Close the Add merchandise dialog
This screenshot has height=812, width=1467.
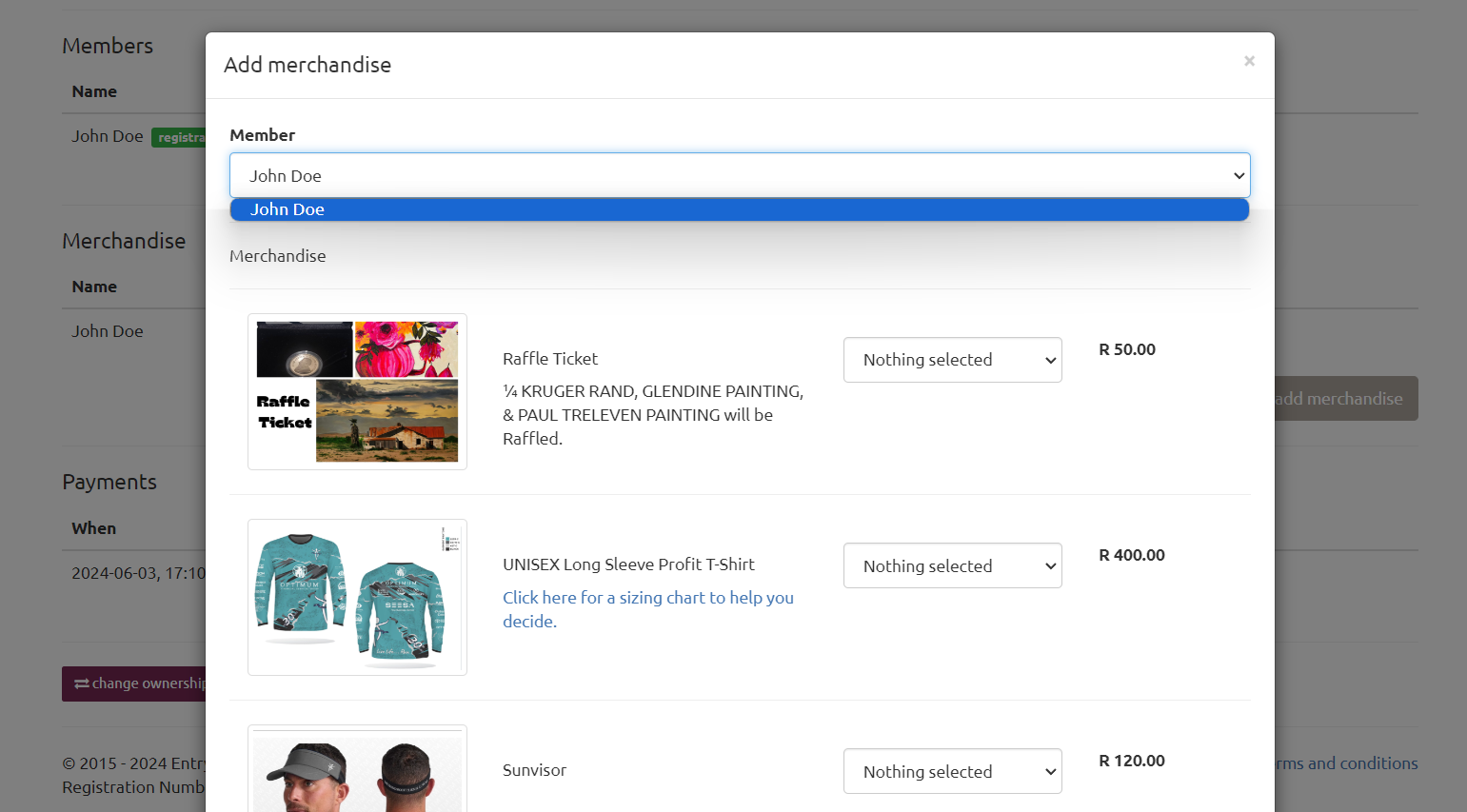(1249, 61)
